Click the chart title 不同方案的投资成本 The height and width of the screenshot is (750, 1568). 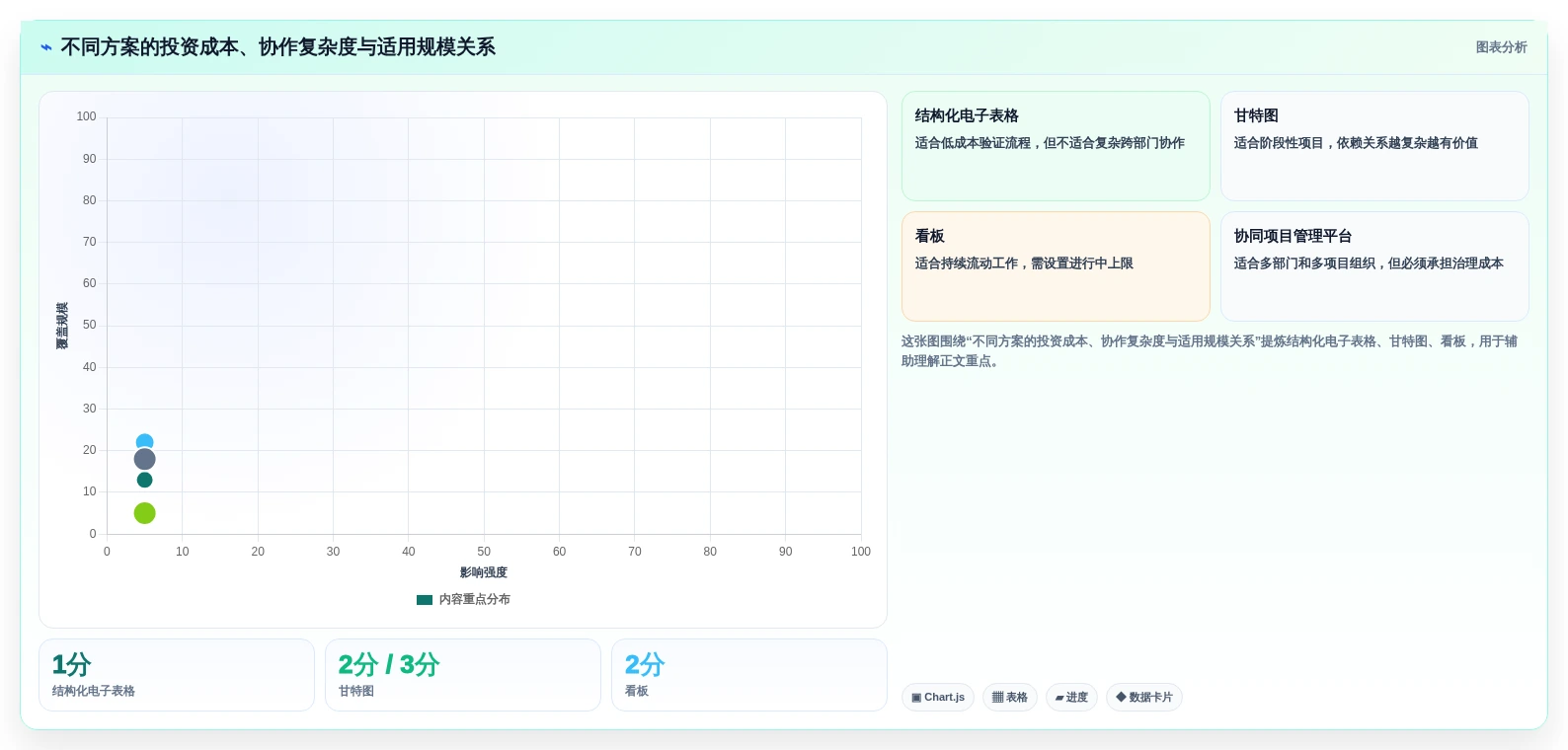(277, 47)
